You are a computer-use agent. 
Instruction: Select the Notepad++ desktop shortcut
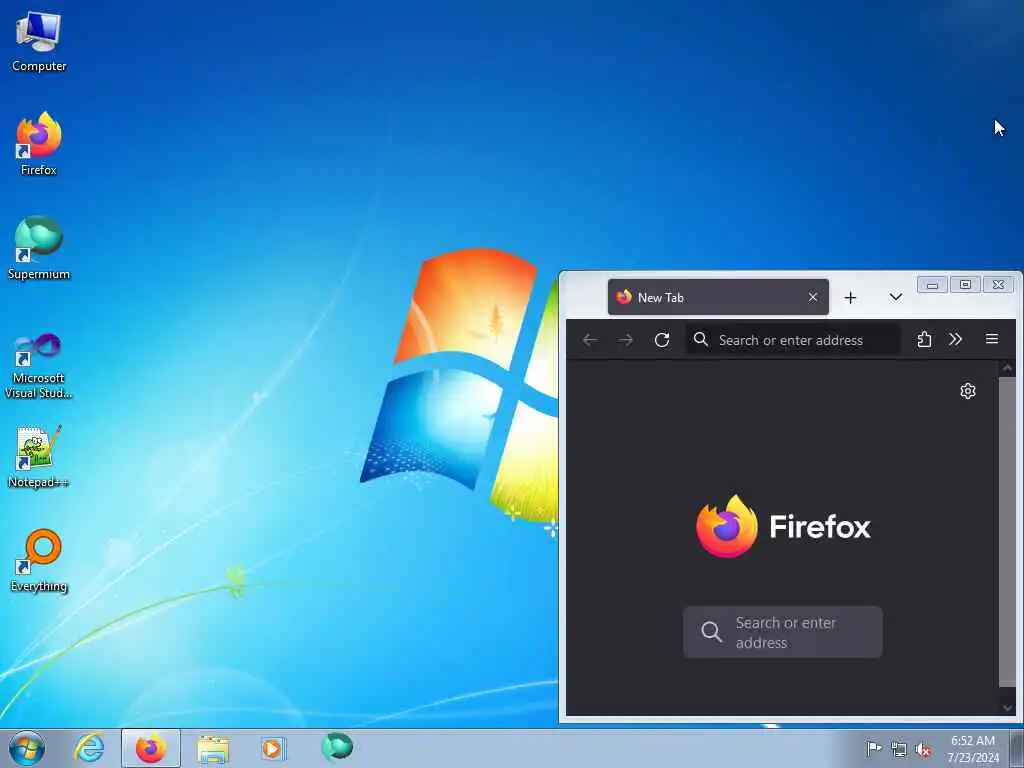(39, 457)
